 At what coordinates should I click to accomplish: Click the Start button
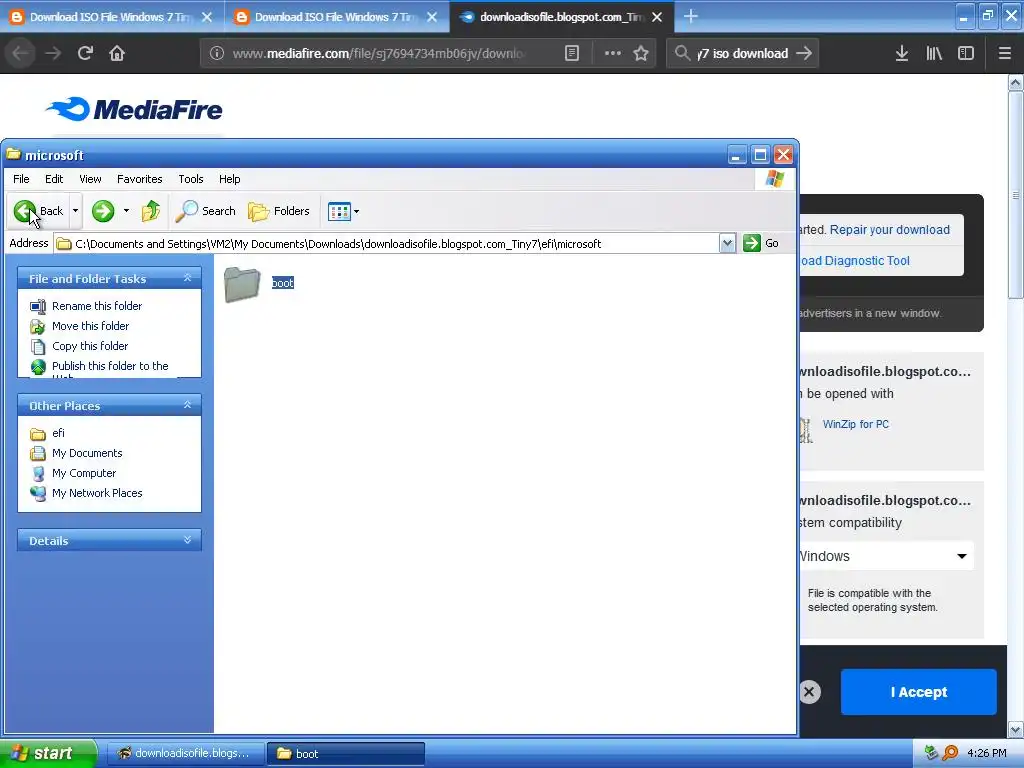tap(47, 753)
